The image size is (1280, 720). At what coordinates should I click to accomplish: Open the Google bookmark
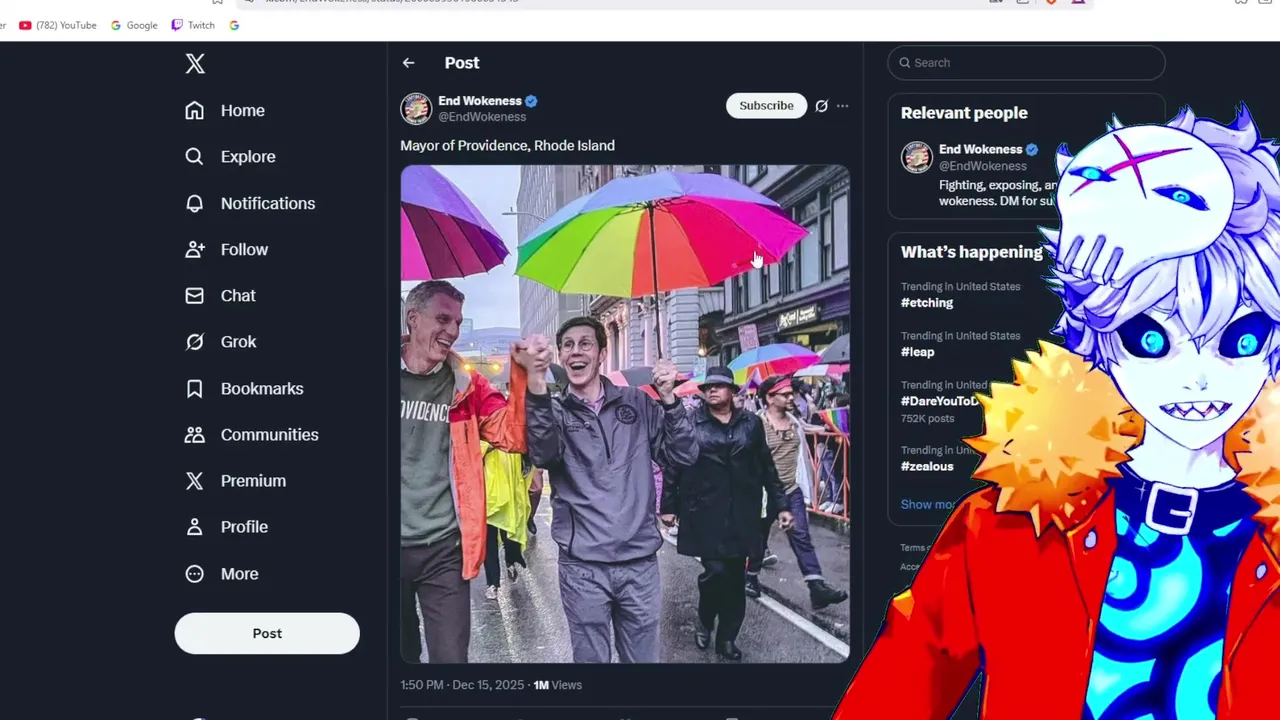[x=134, y=25]
